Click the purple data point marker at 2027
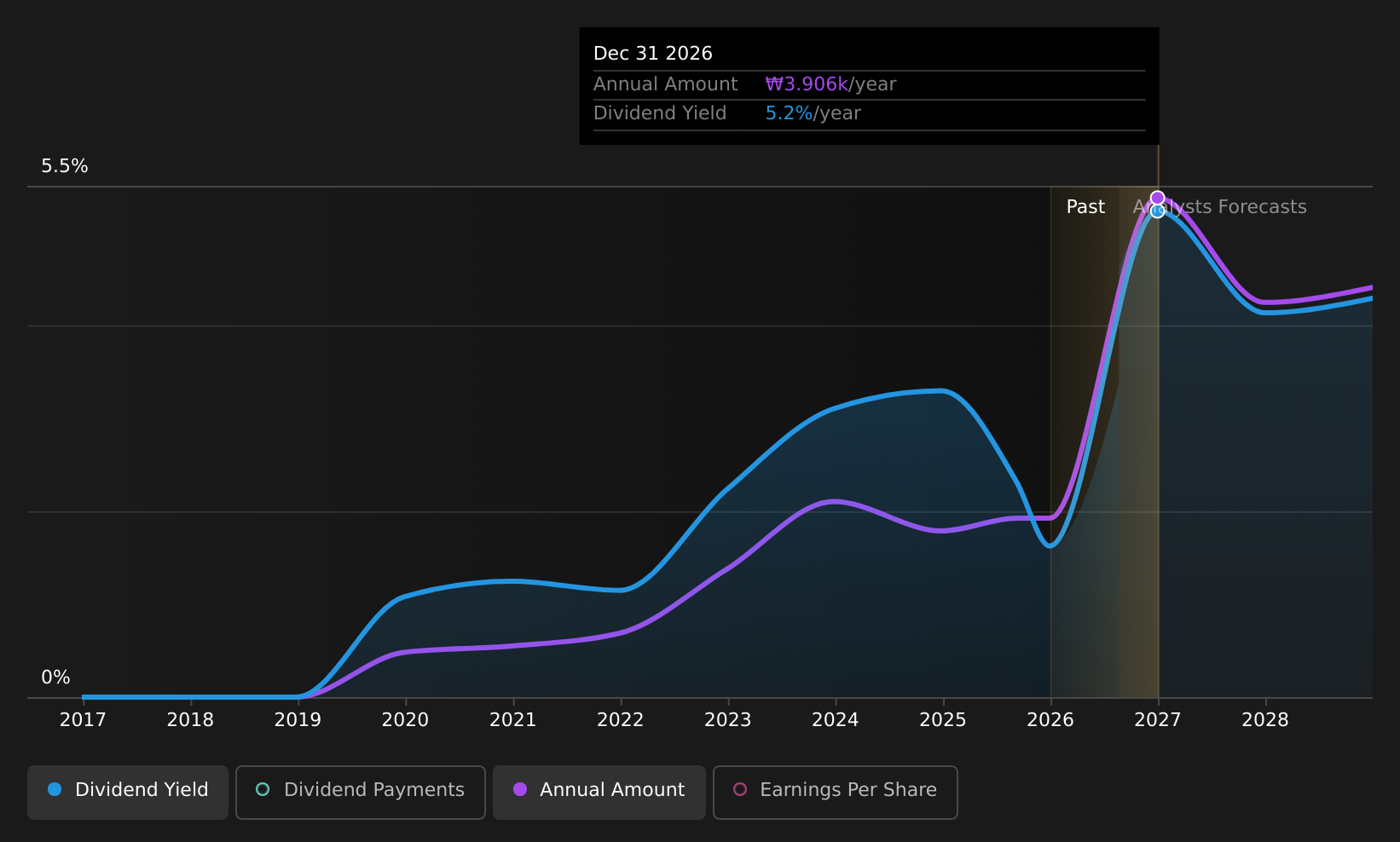1400x842 pixels. pyautogui.click(x=1157, y=198)
